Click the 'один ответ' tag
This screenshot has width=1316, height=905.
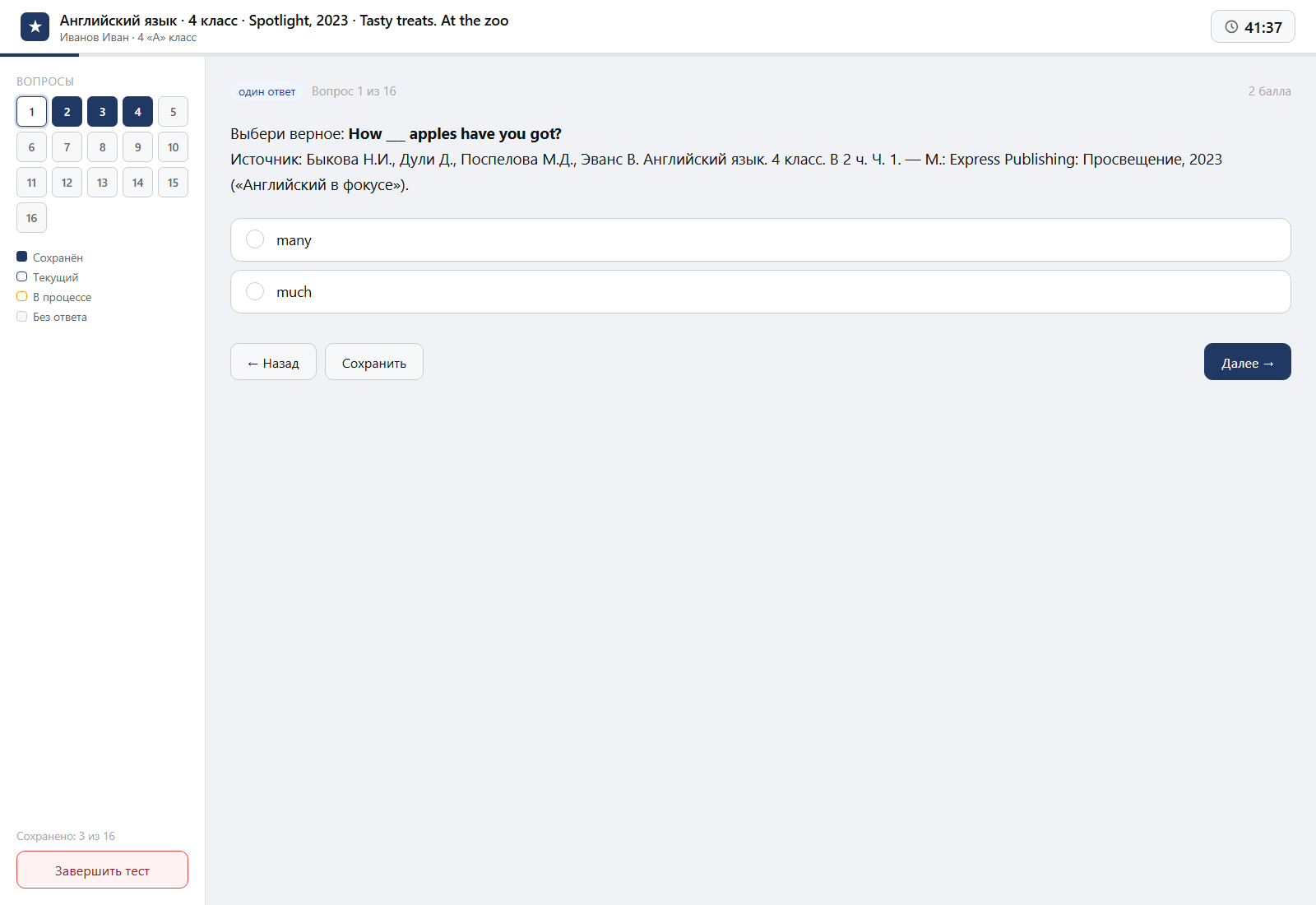click(267, 91)
